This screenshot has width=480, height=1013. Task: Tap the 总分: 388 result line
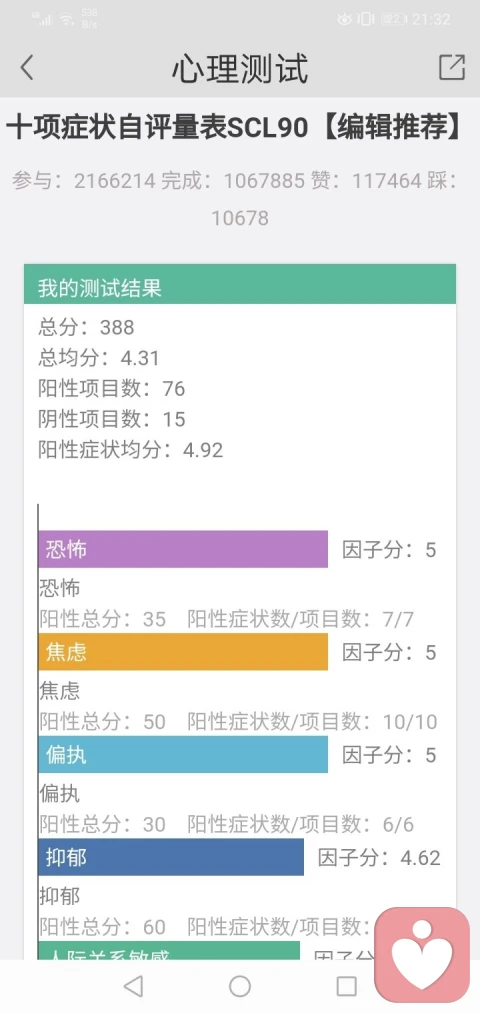coord(86,327)
